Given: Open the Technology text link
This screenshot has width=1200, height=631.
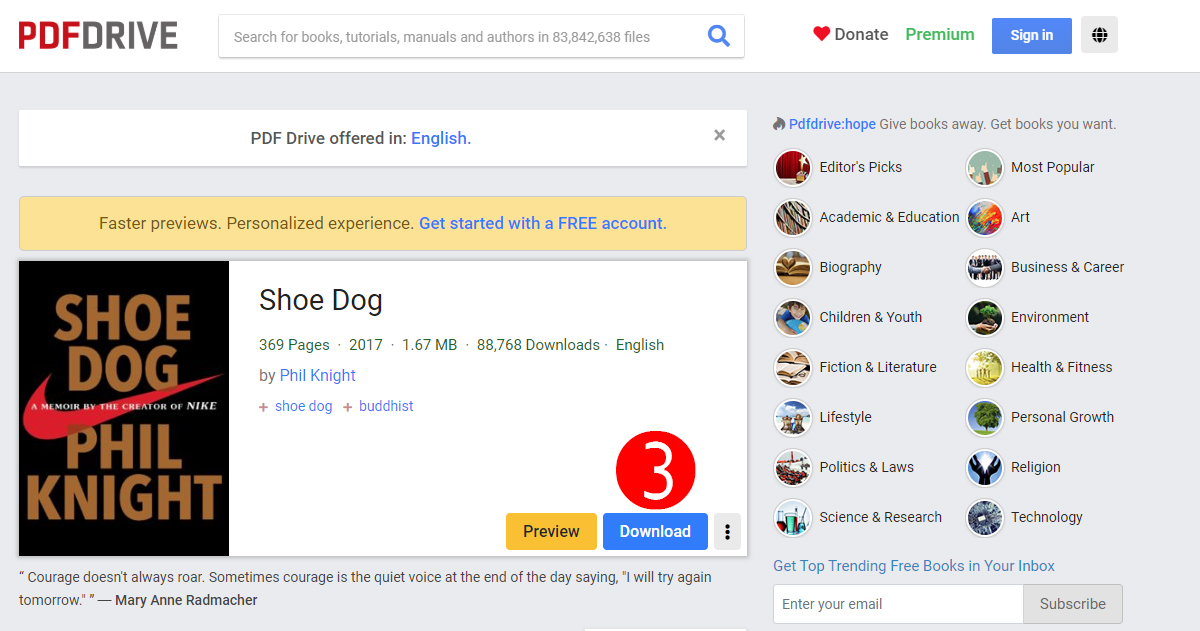Looking at the screenshot, I should coord(1047,517).
